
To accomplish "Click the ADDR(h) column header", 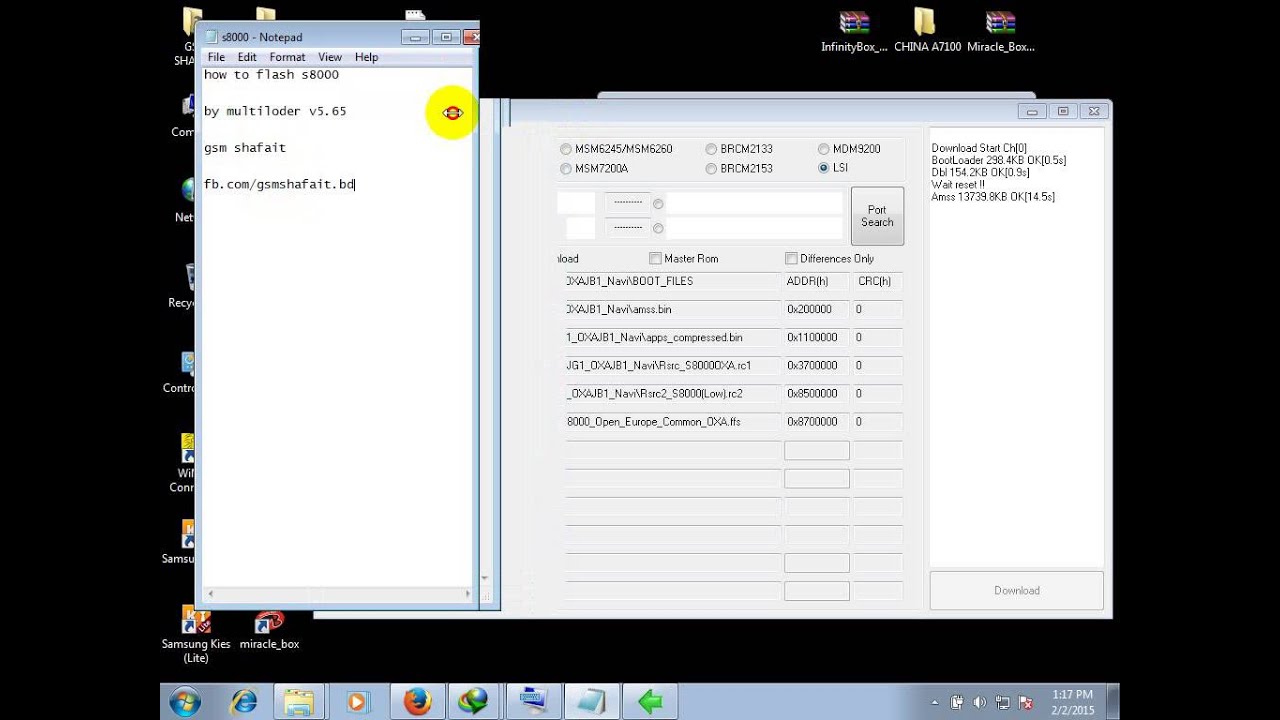I will 816,282.
